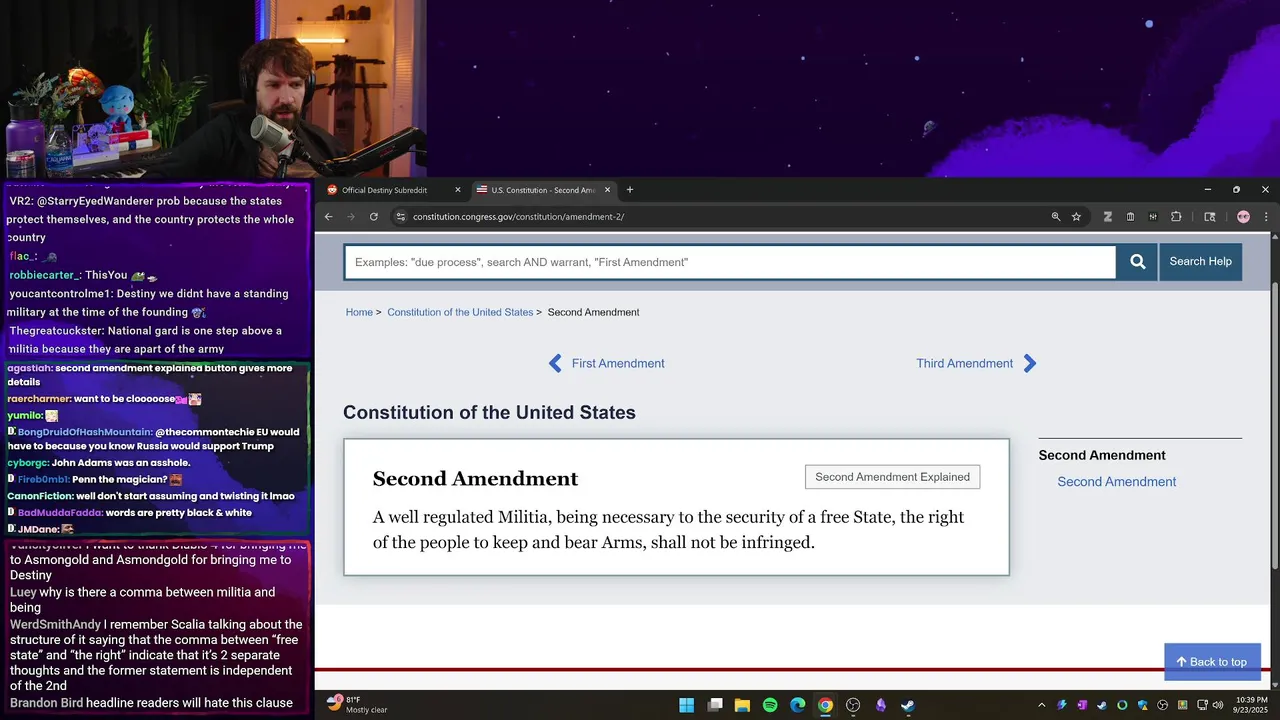Viewport: 1280px width, 720px height.
Task: Click chat username BongDruidOfHashMountain
Action: click(x=85, y=432)
